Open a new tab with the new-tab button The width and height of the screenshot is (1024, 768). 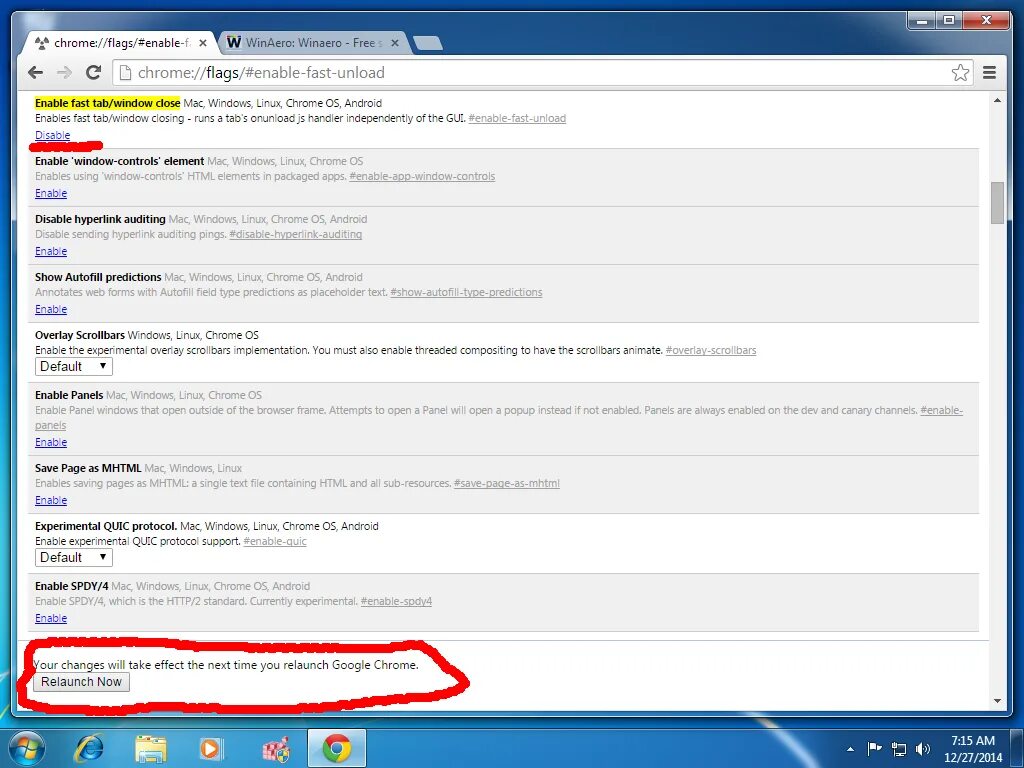(428, 42)
